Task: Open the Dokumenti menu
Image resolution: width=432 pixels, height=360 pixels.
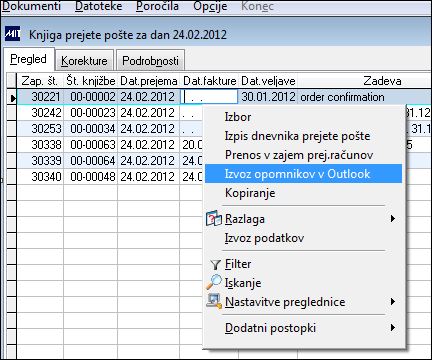Action: click(x=31, y=6)
